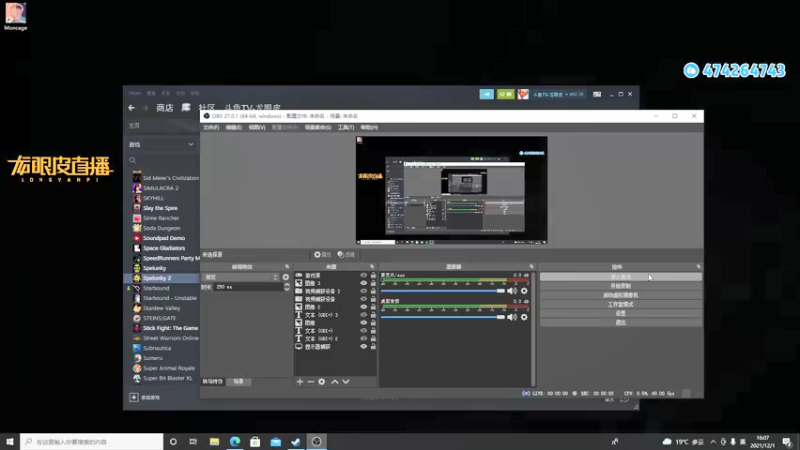
Task: Click Properties gear button above docks
Action: tap(322, 255)
